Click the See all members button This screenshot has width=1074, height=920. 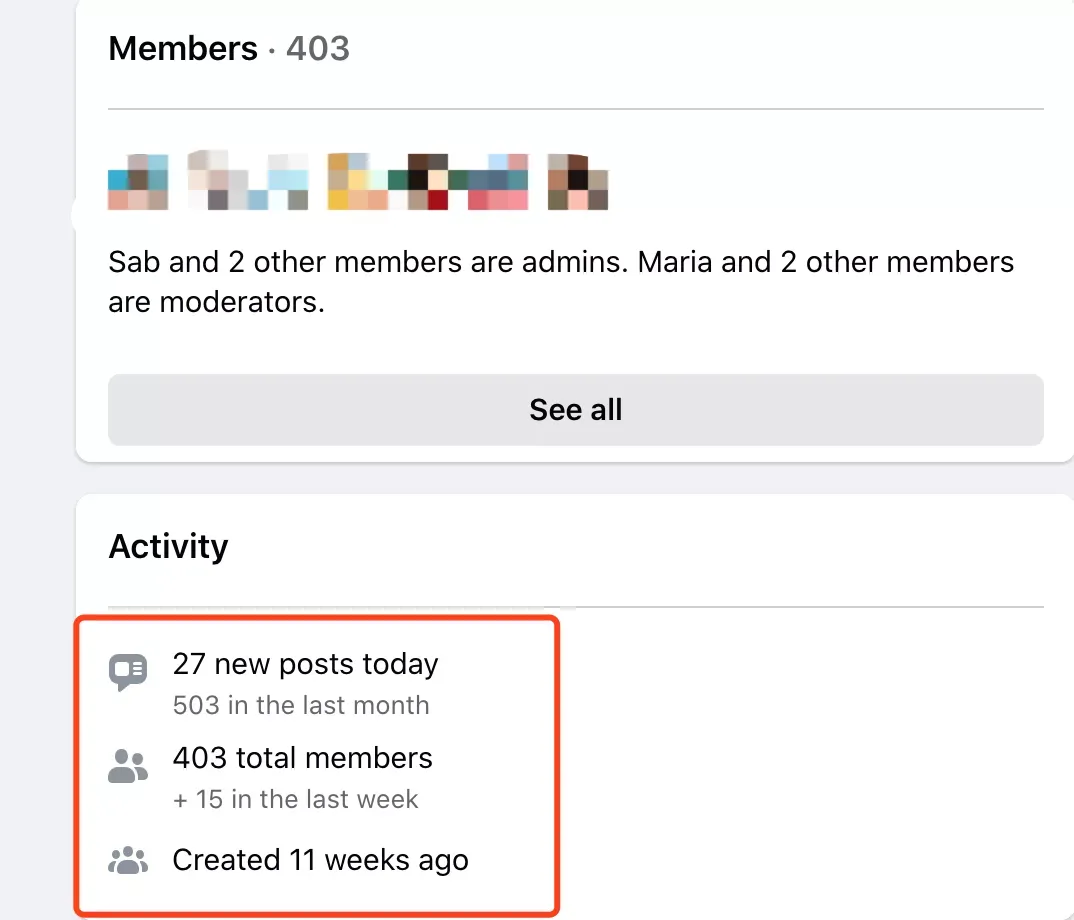(x=575, y=410)
